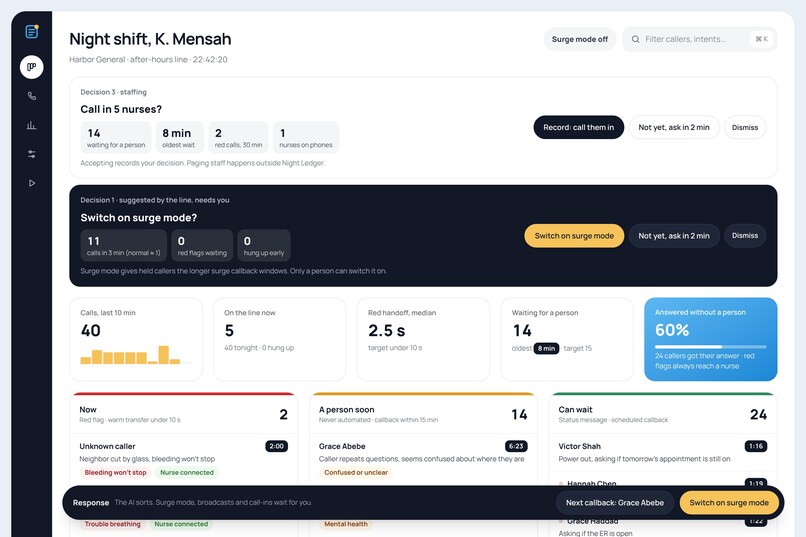Click Harbor General after-hours line subtitle
Image resolution: width=806 pixels, height=537 pixels.
(148, 60)
